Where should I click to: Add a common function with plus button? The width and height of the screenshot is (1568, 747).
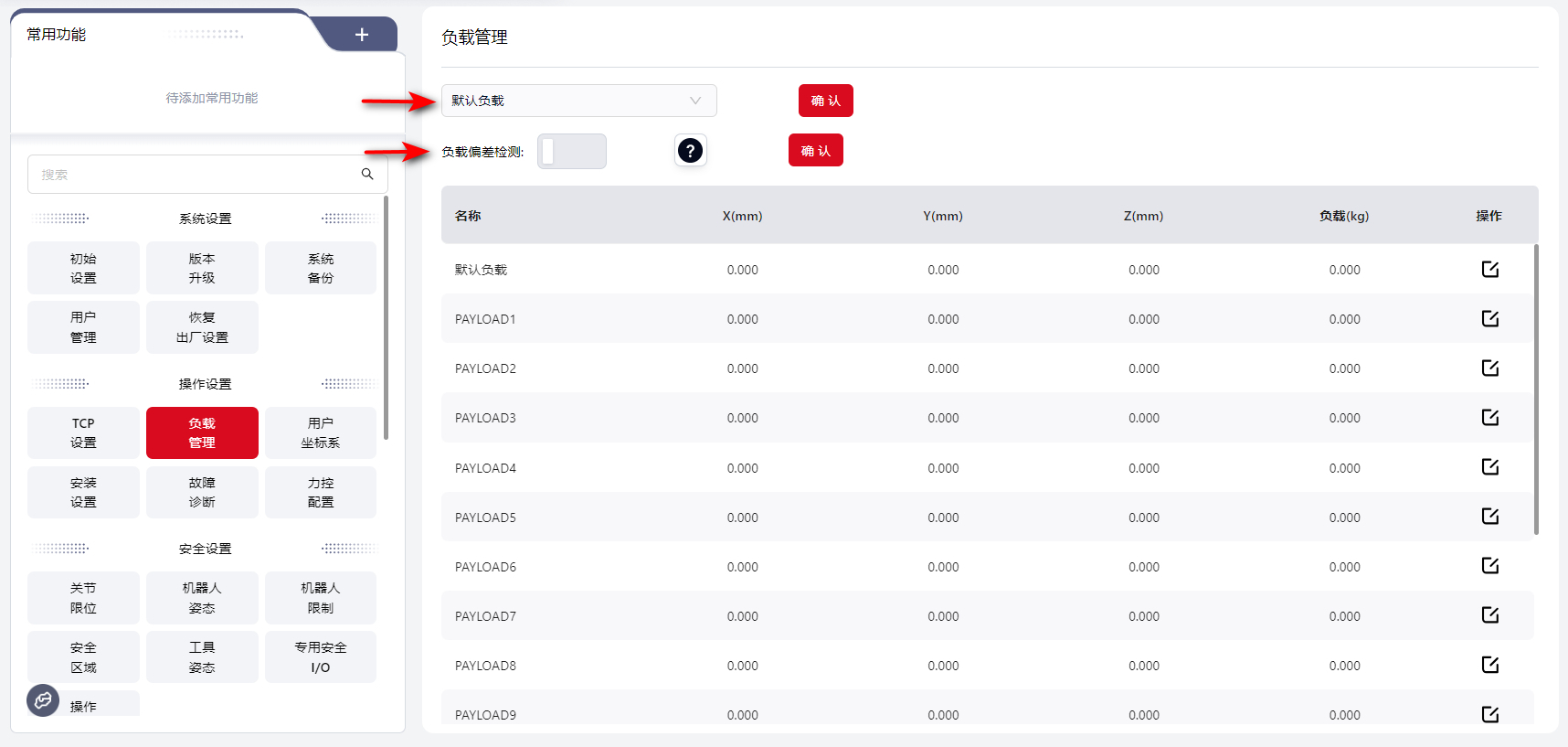pos(362,35)
